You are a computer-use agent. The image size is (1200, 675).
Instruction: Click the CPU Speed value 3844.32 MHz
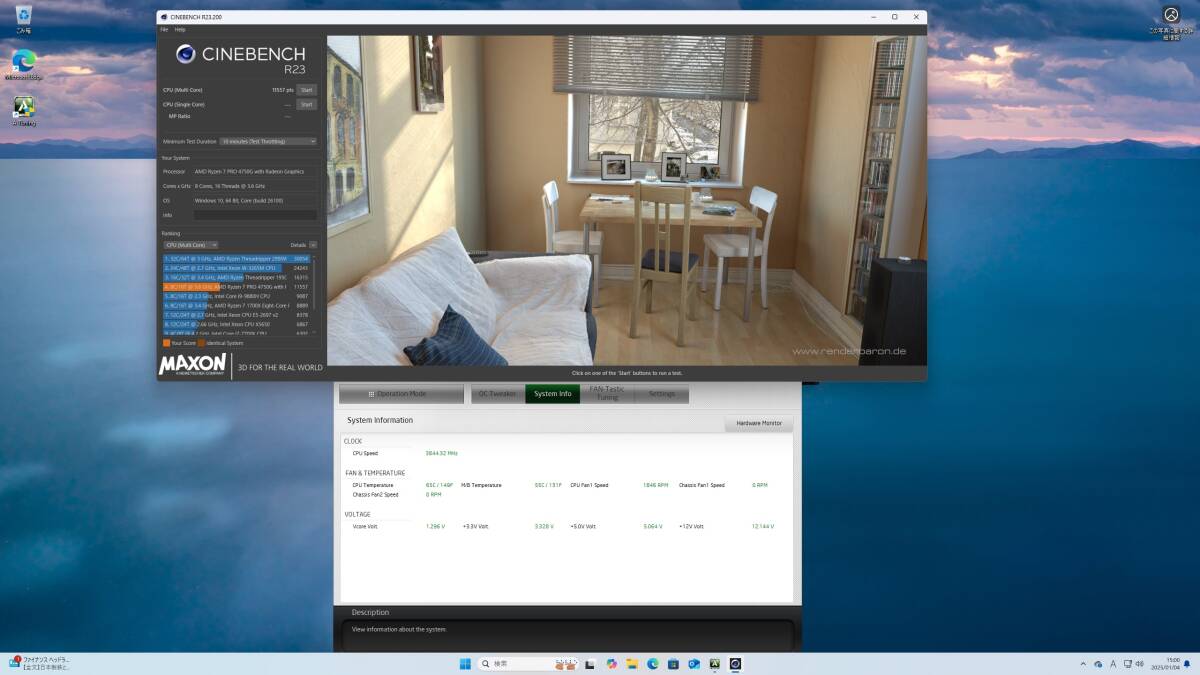441,453
